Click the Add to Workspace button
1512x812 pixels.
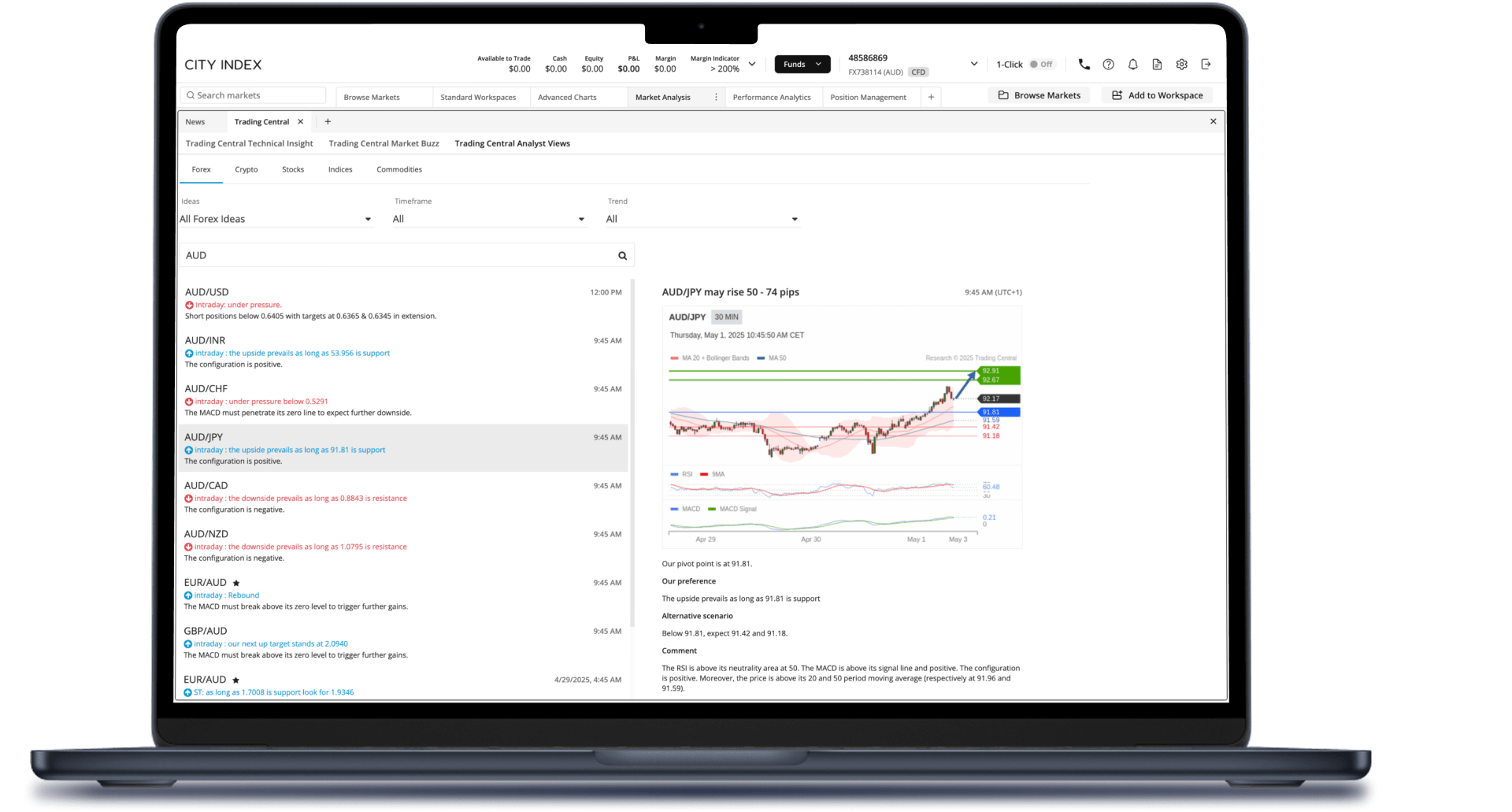pyautogui.click(x=1157, y=95)
